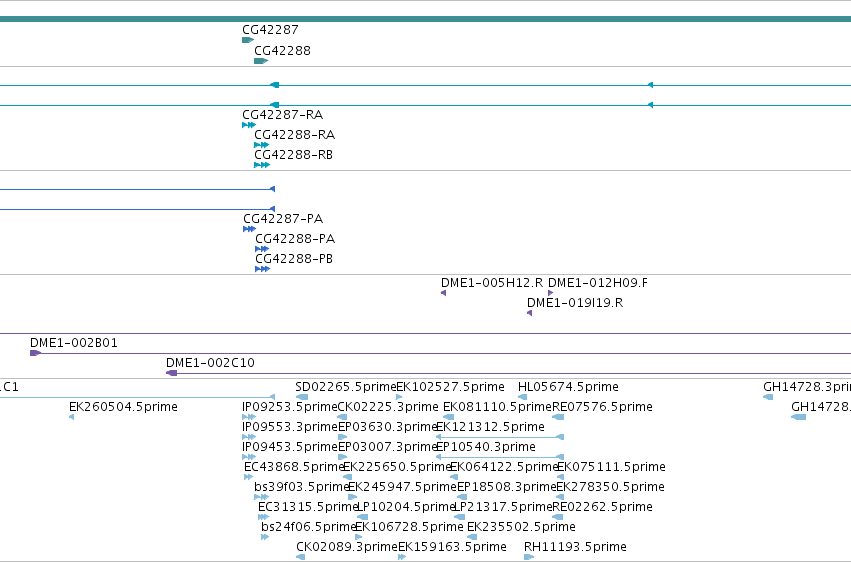Select the bs39f03.5prime label
This screenshot has width=851, height=562.
click(301, 487)
